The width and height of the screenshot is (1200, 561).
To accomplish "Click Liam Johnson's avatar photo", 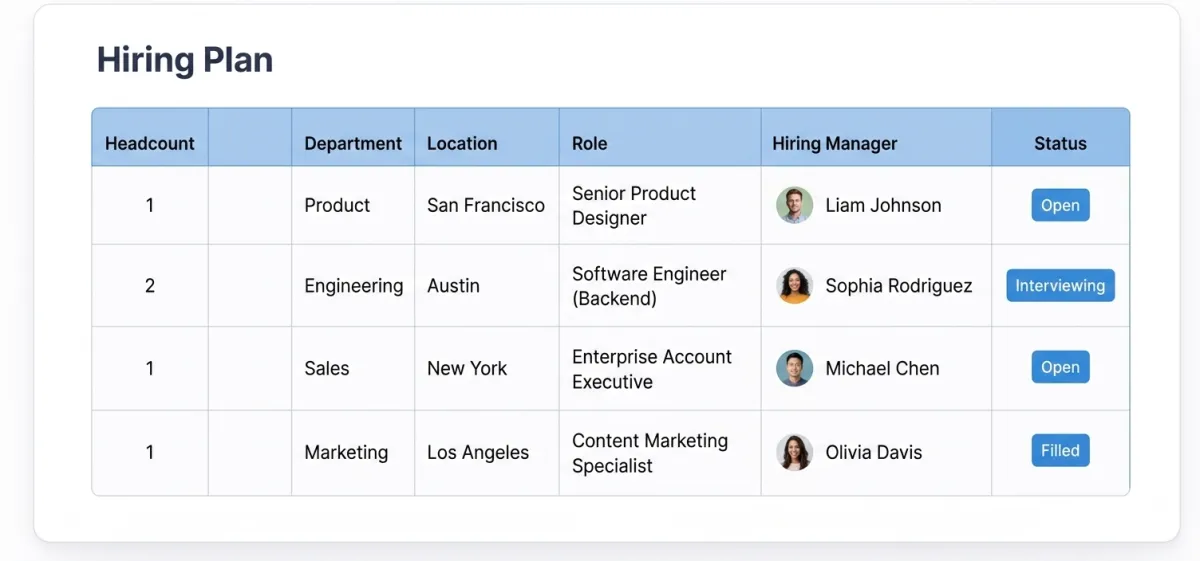I will 794,205.
